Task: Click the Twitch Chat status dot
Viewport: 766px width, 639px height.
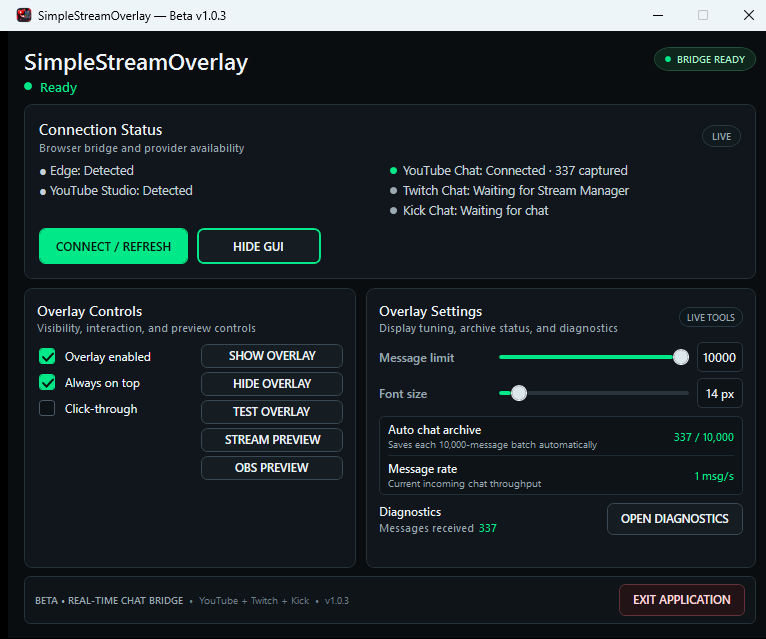Action: coord(393,191)
